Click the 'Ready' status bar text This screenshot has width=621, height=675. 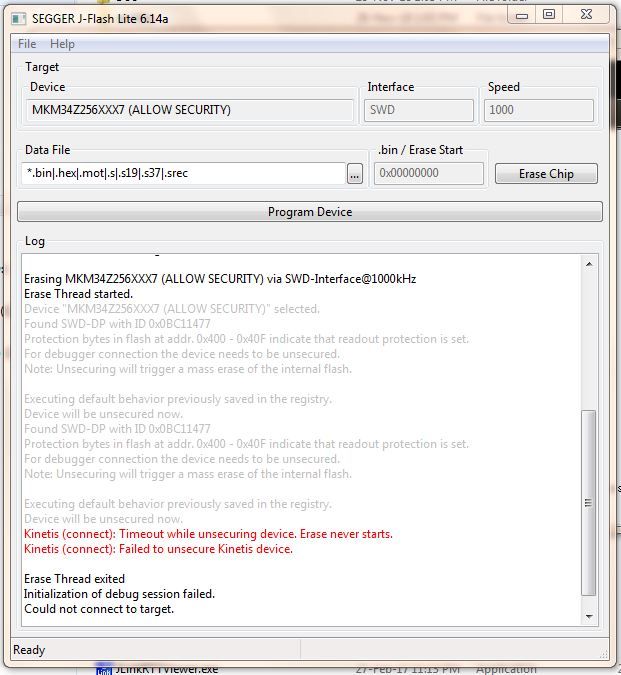[29, 650]
